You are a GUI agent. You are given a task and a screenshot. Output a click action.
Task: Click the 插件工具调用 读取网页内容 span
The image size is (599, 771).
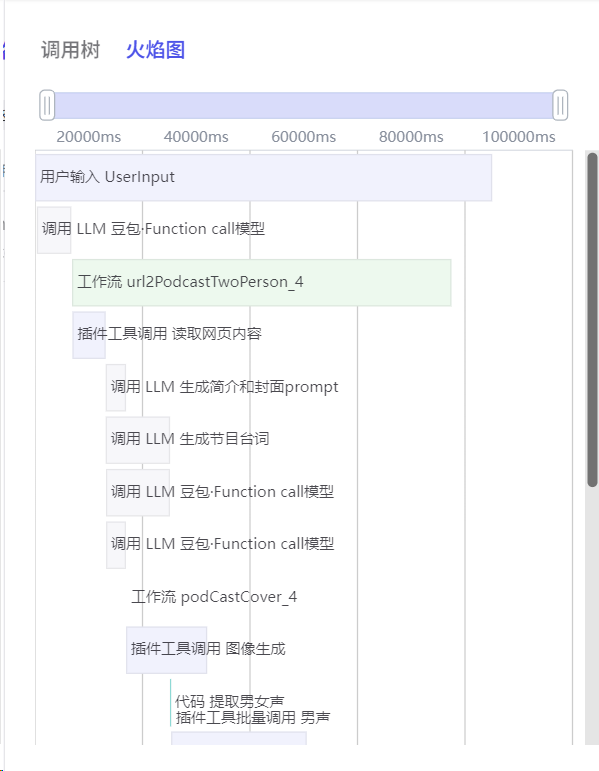pos(89,335)
